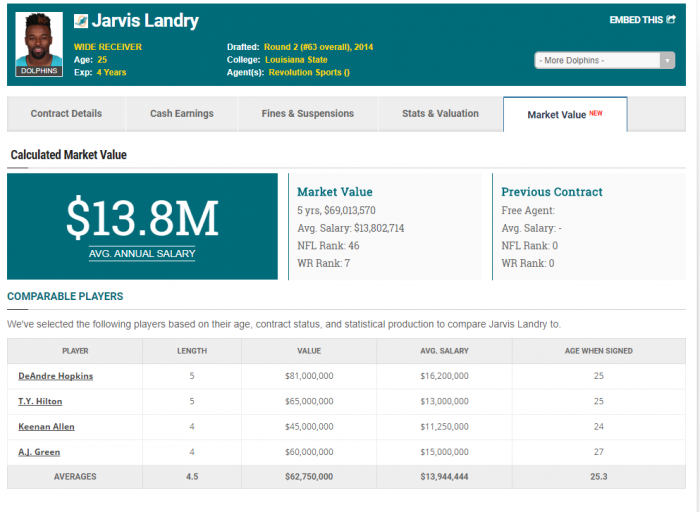Go to the Stats & Valuation tab
Screen dimensions: 700x512
click(x=440, y=114)
